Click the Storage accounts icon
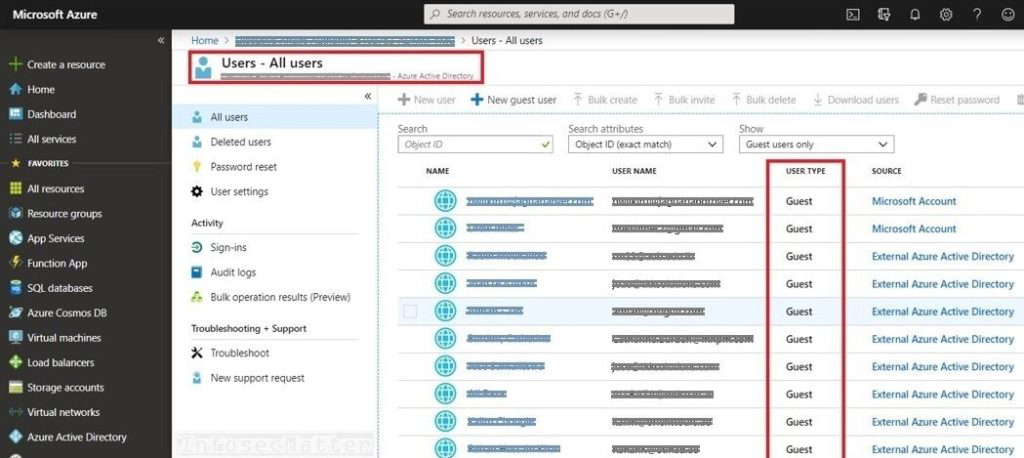1024x458 pixels. click(16, 387)
